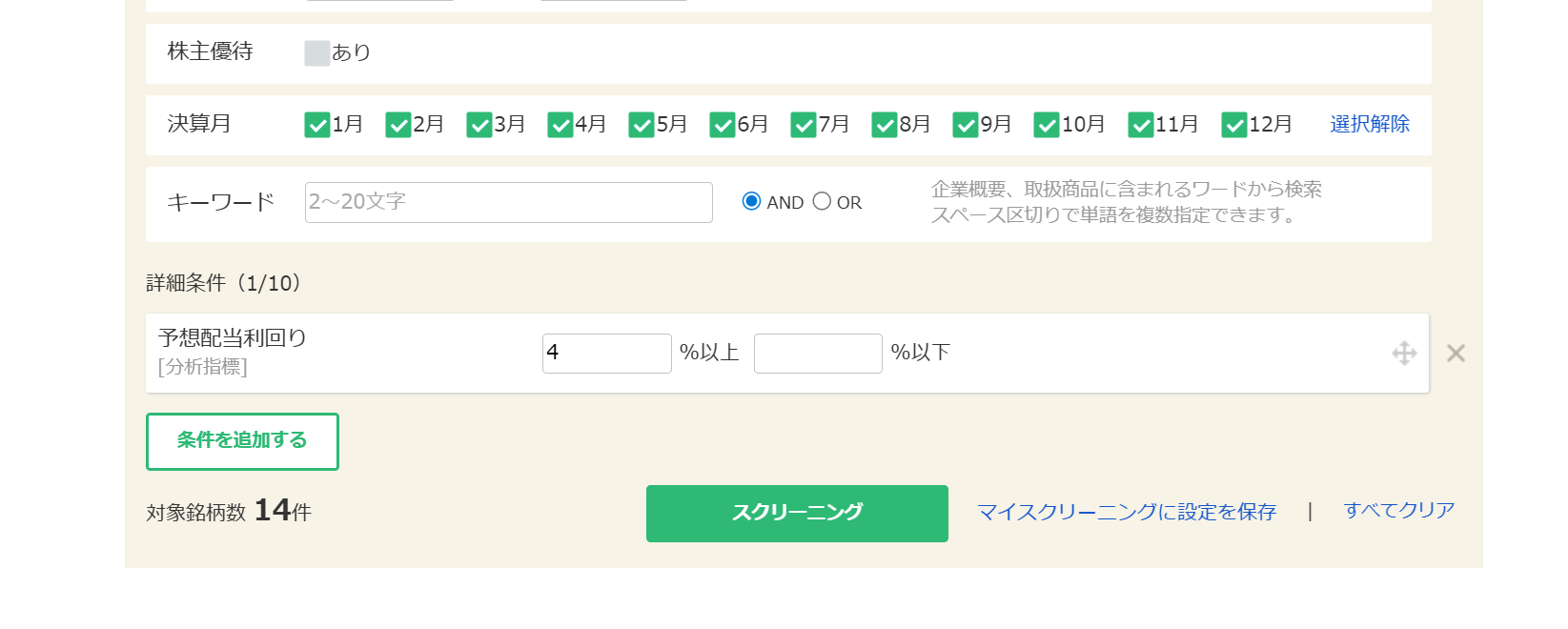Toggle the 株主優待 あり checkbox
The image size is (1568, 629).
(x=317, y=53)
